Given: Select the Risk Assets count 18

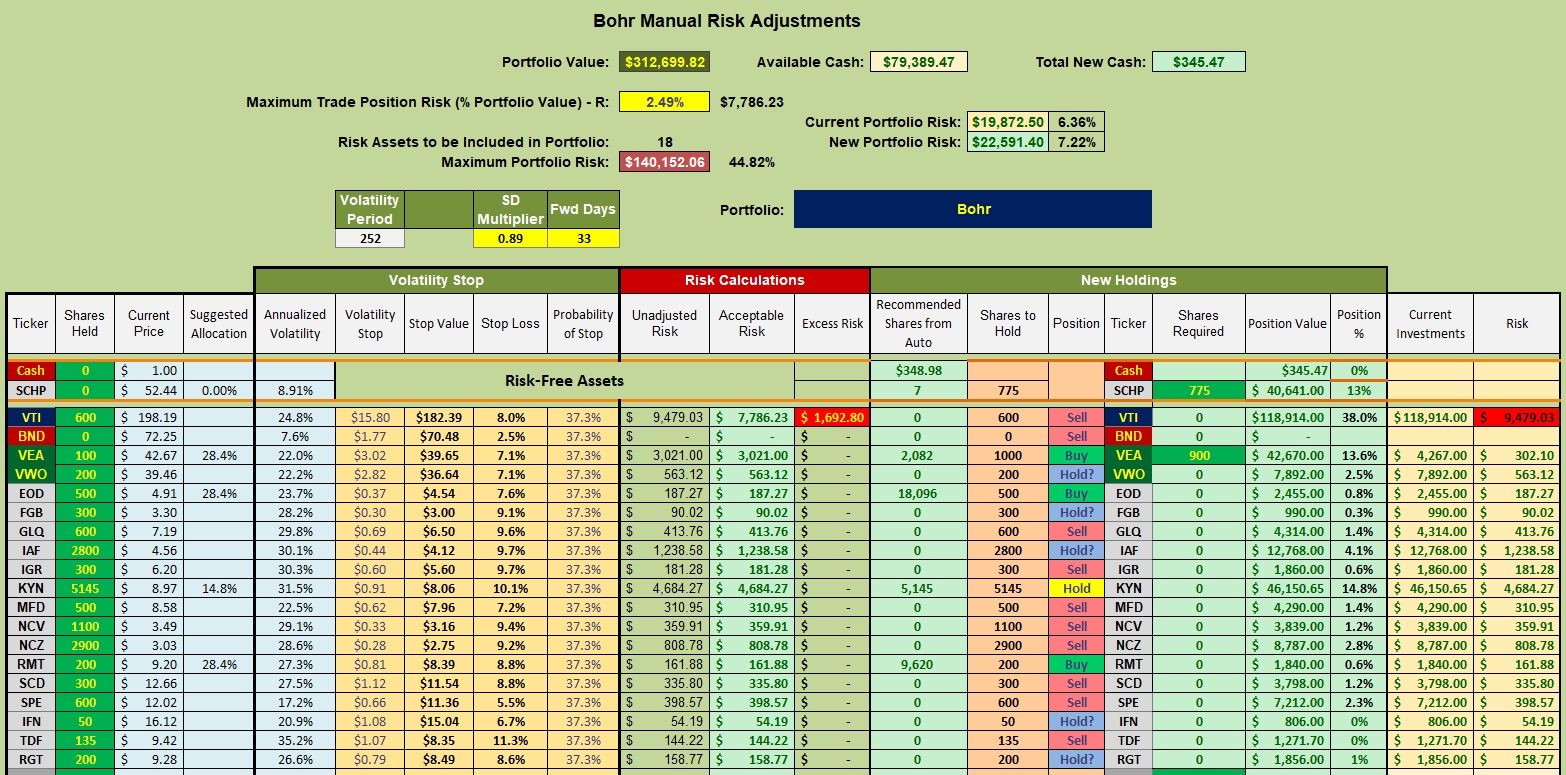Looking at the screenshot, I should coord(665,142).
